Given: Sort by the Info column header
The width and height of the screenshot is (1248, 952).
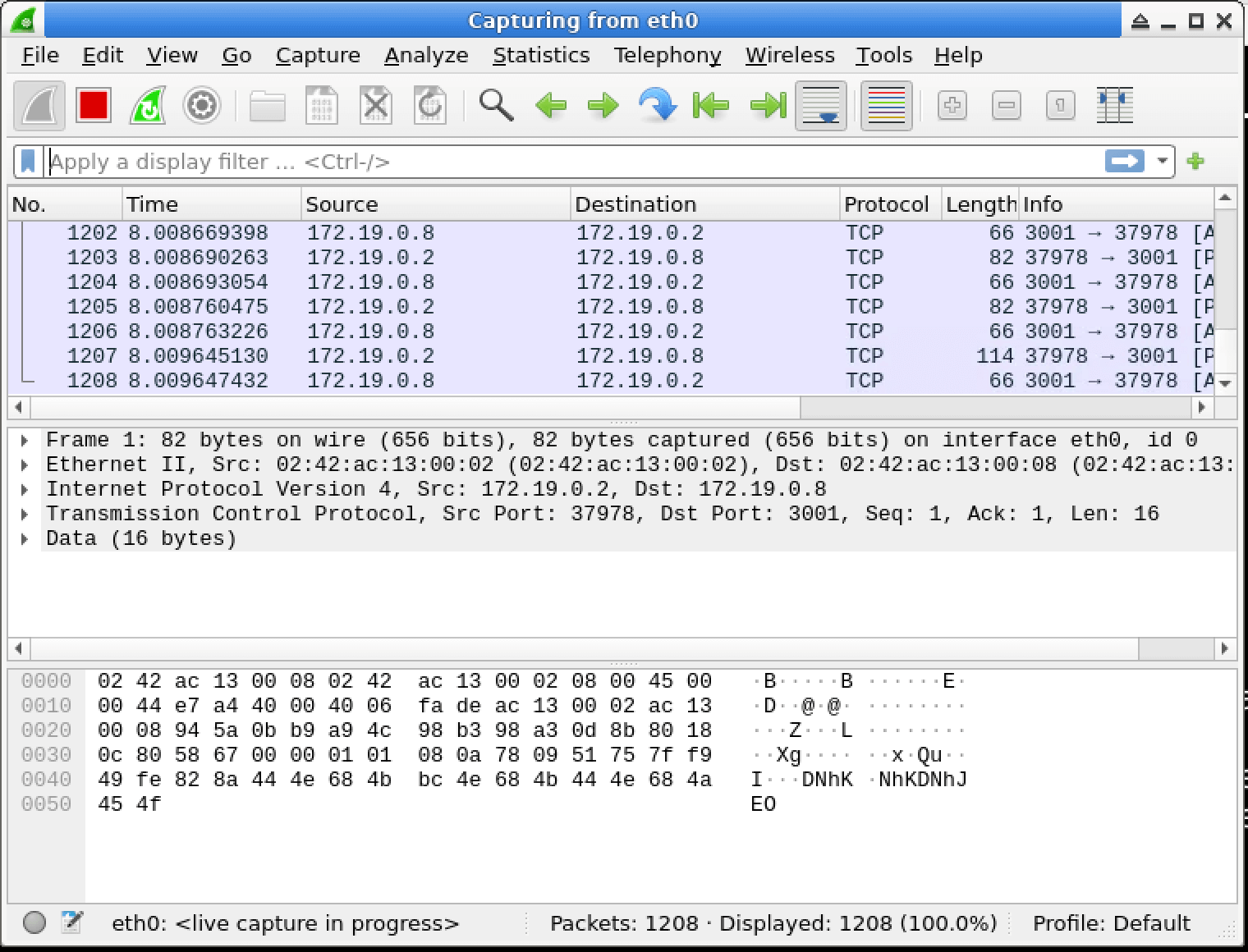Looking at the screenshot, I should 1116,204.
